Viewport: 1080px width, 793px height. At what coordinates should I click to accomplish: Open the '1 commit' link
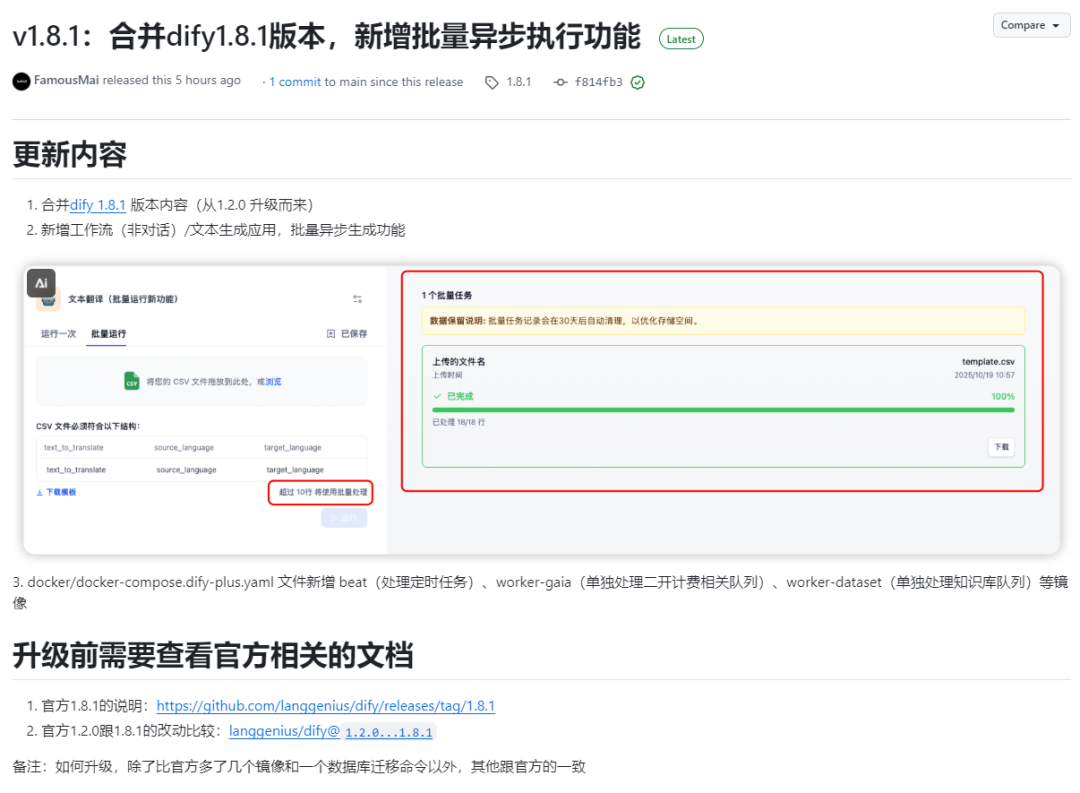click(295, 81)
